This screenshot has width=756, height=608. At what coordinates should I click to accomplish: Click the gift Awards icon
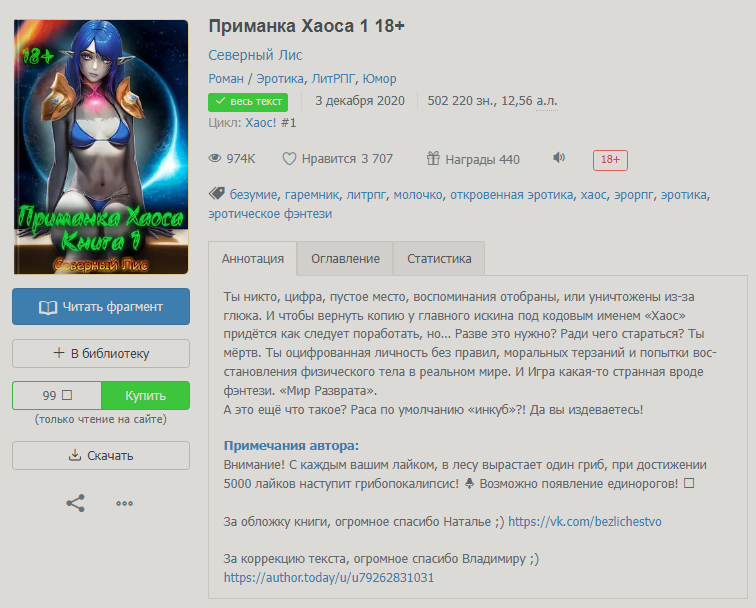pos(433,158)
